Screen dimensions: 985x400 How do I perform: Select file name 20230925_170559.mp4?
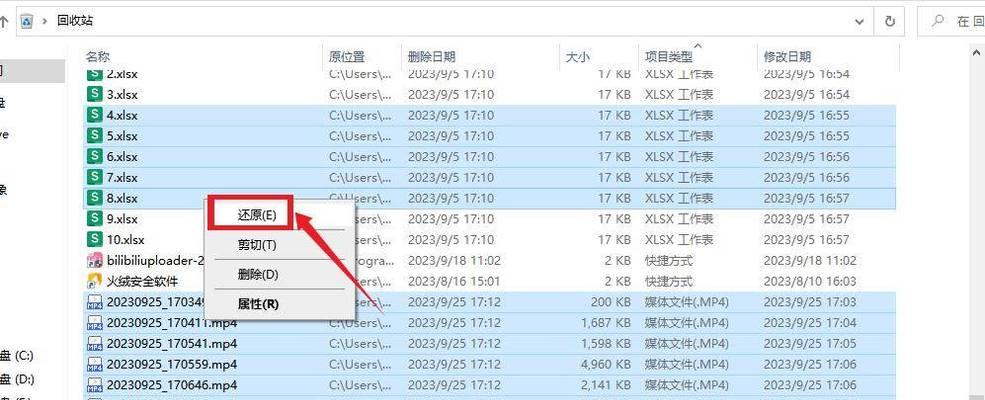[x=172, y=365]
